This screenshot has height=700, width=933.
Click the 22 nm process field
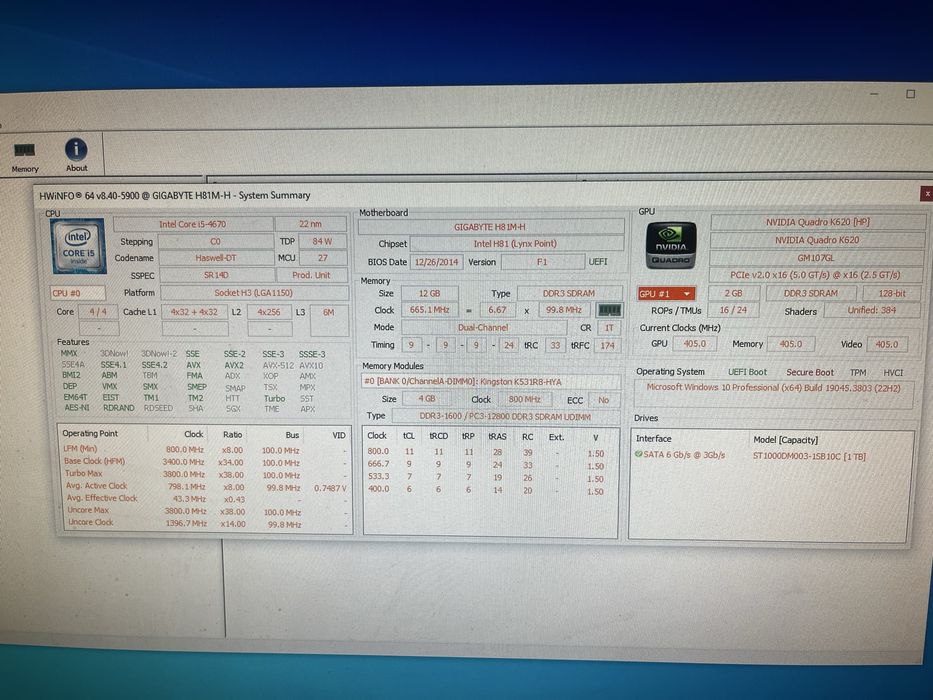[x=311, y=224]
